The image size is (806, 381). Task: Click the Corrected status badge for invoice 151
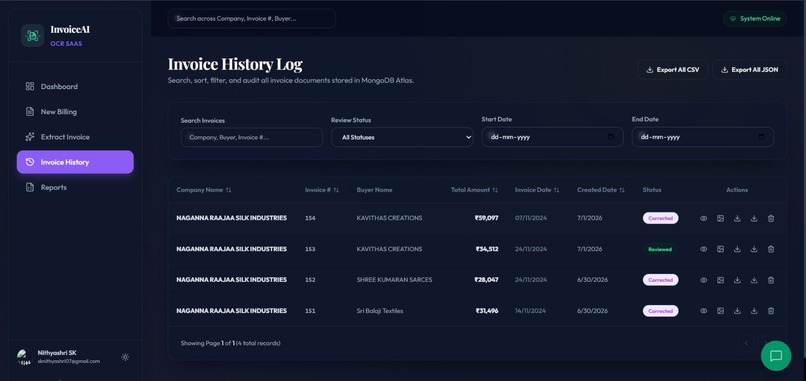tap(661, 311)
